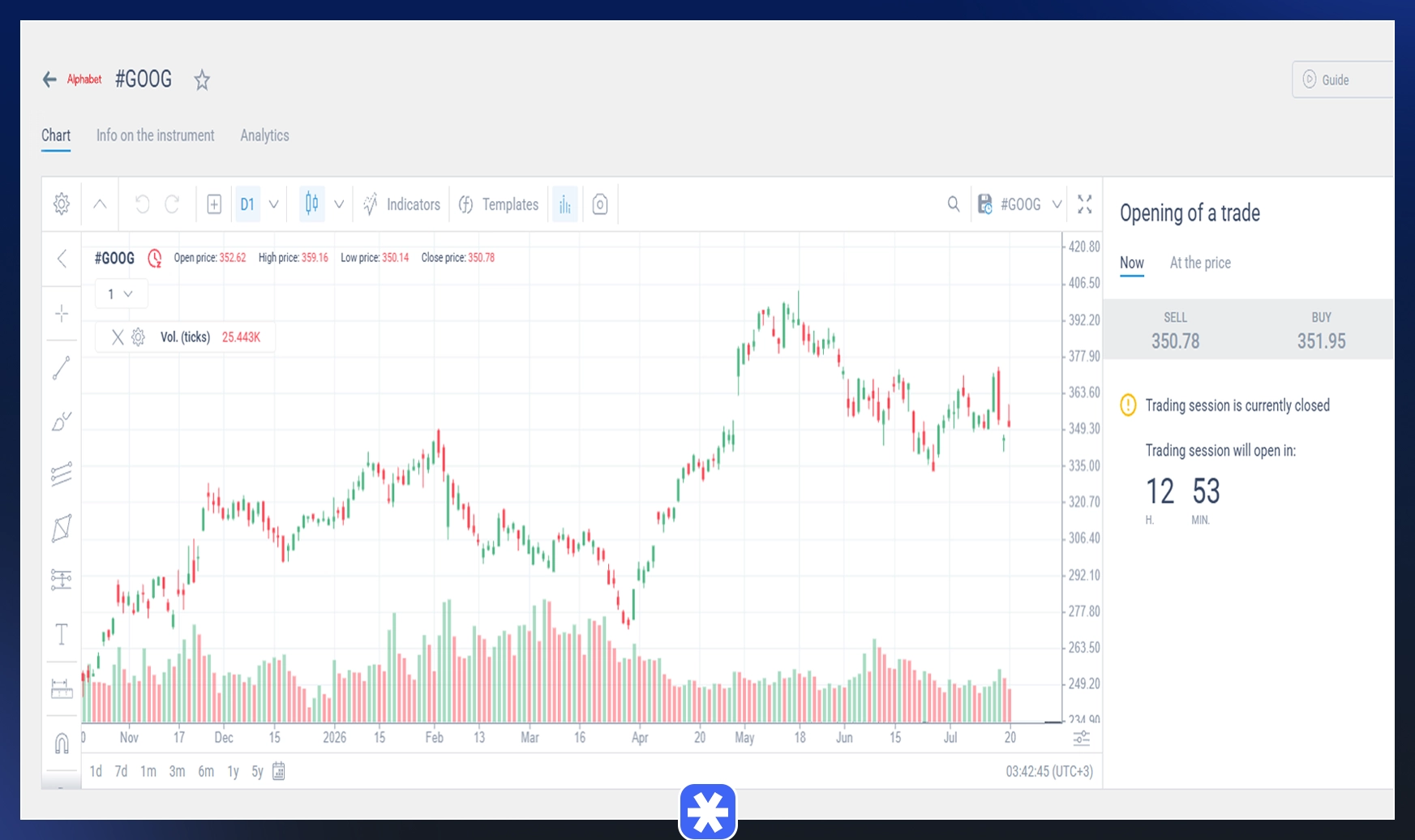The height and width of the screenshot is (840, 1415).
Task: Take a chart snapshot with camera icon
Action: point(600,204)
